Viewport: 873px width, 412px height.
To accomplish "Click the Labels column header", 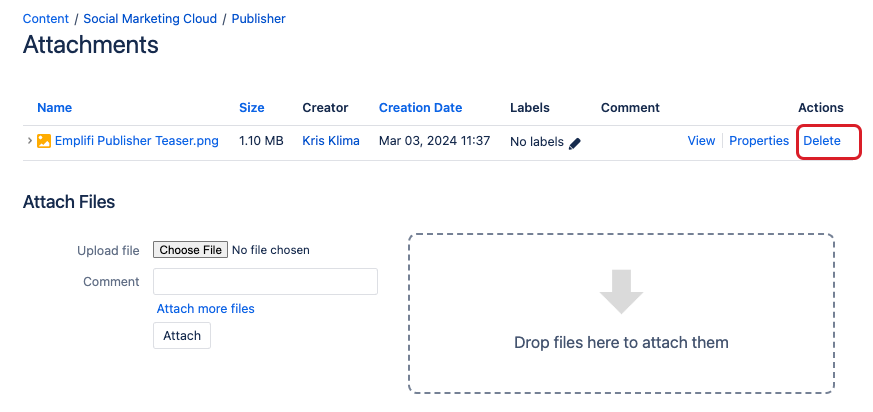I will coord(529,107).
